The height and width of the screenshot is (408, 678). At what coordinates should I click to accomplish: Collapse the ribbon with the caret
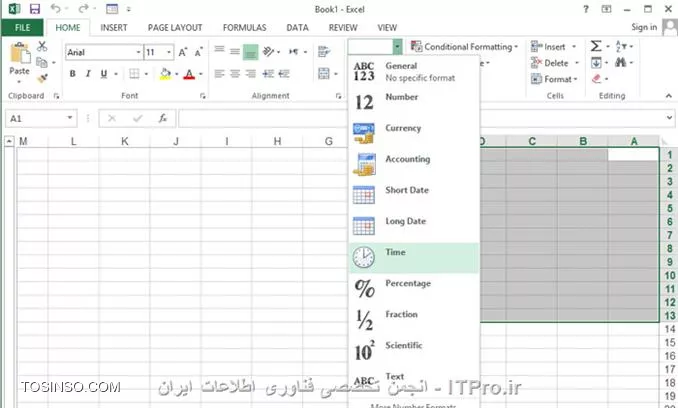[x=668, y=96]
